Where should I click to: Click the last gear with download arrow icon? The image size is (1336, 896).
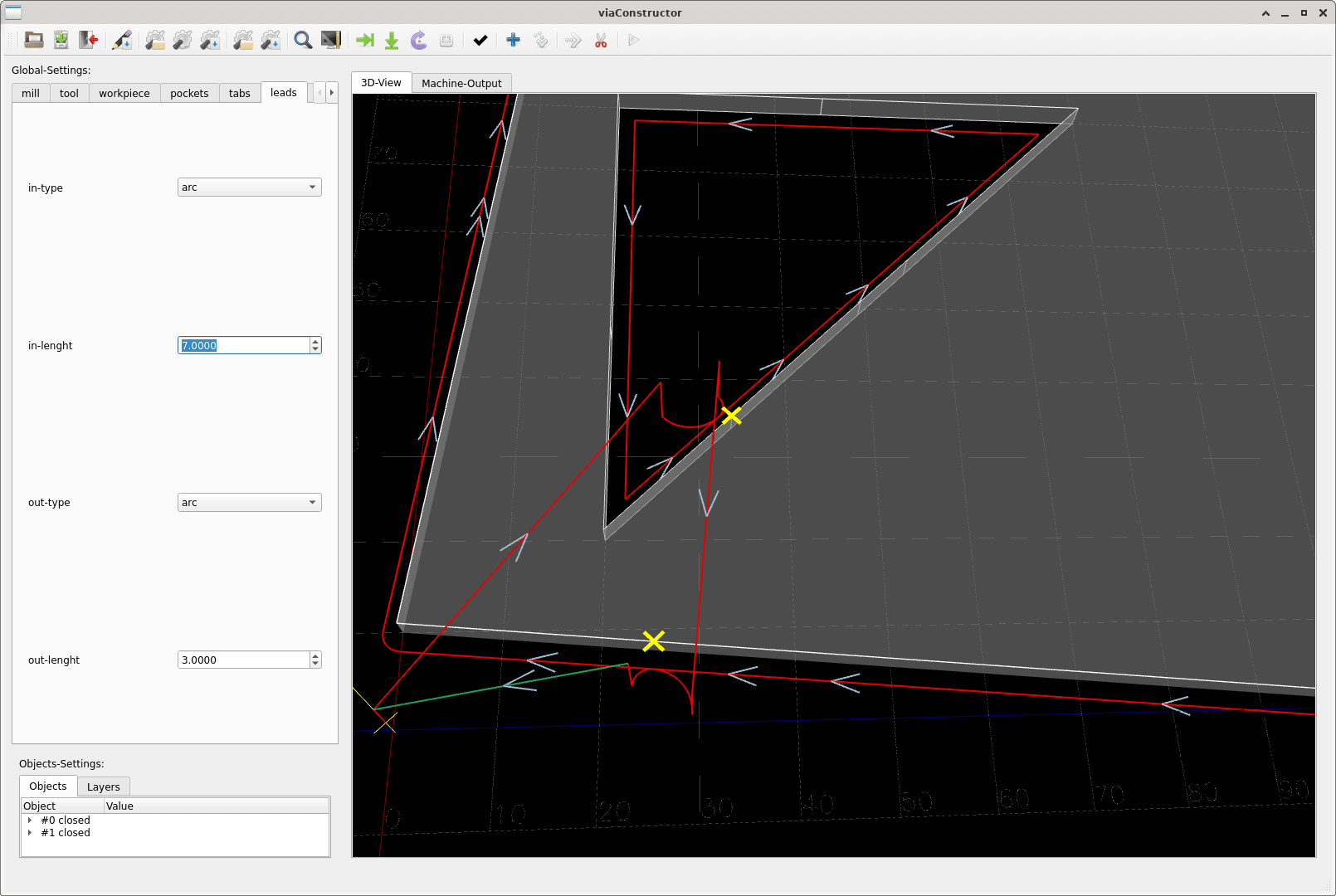271,40
